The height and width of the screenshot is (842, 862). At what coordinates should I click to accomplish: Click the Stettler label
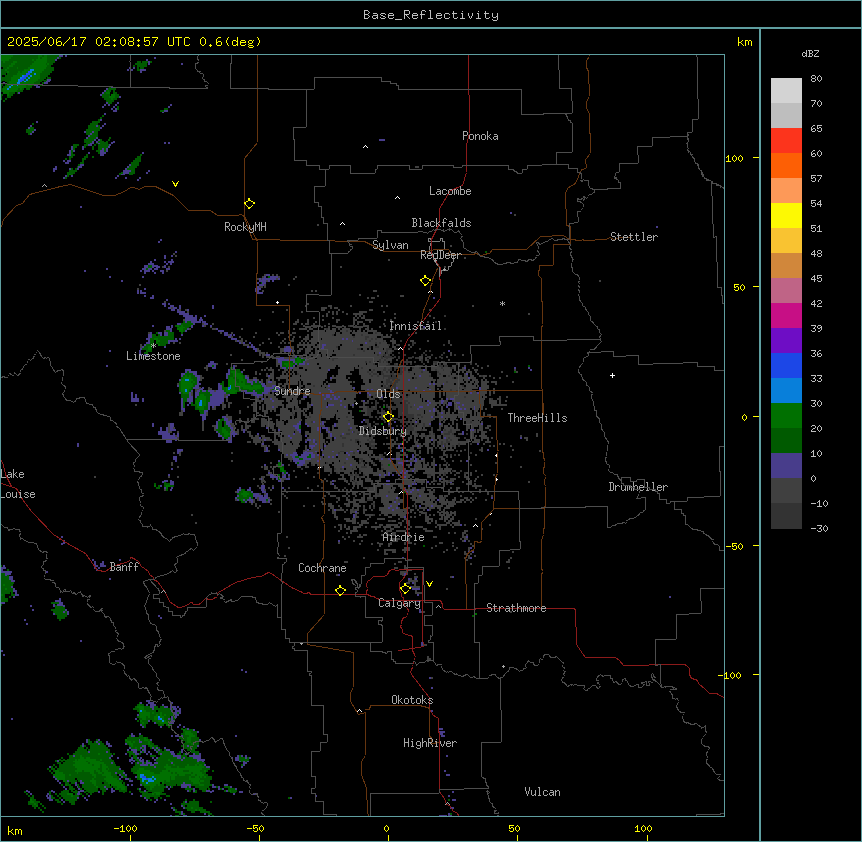pyautogui.click(x=634, y=237)
